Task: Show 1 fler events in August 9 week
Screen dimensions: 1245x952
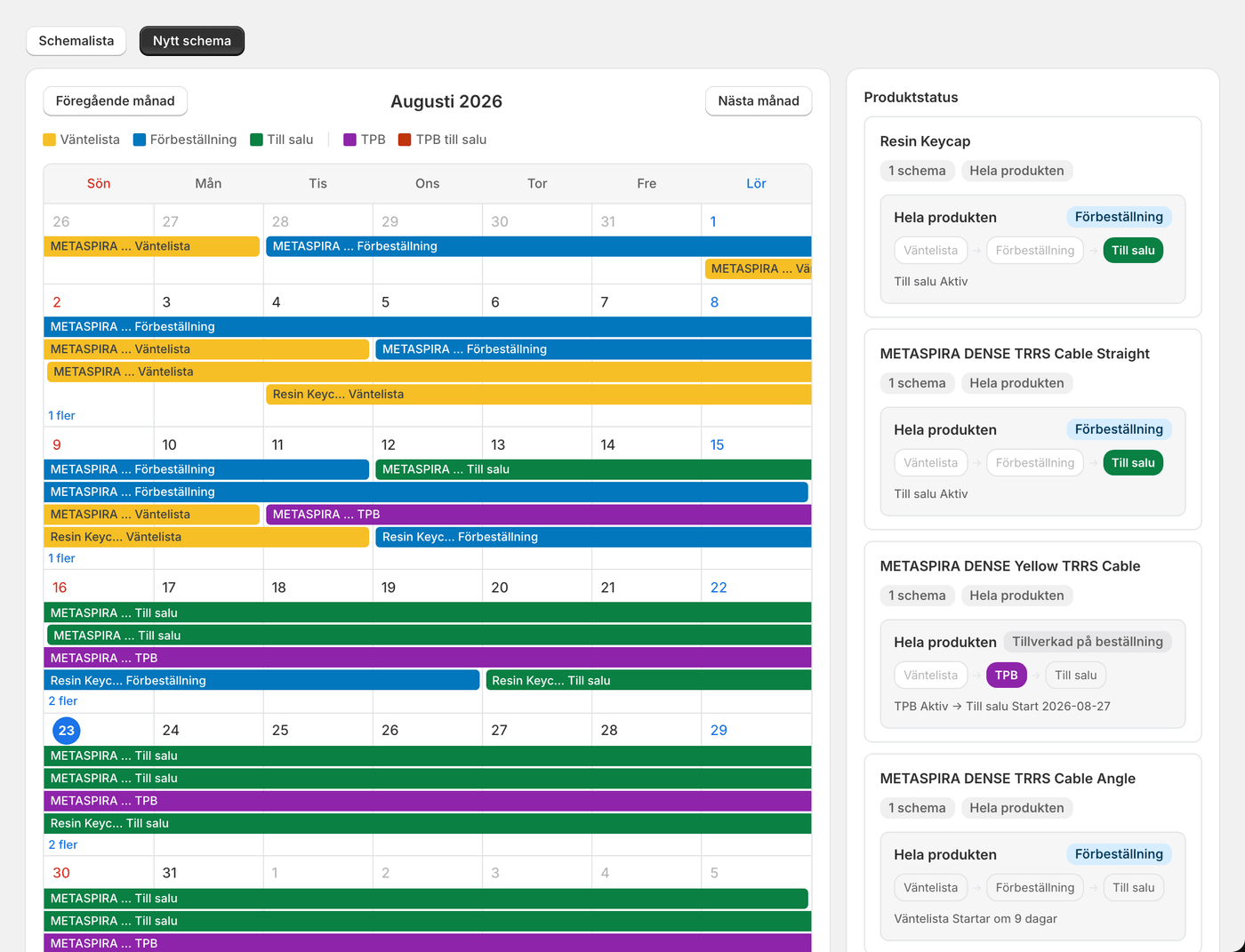Action: tap(62, 558)
